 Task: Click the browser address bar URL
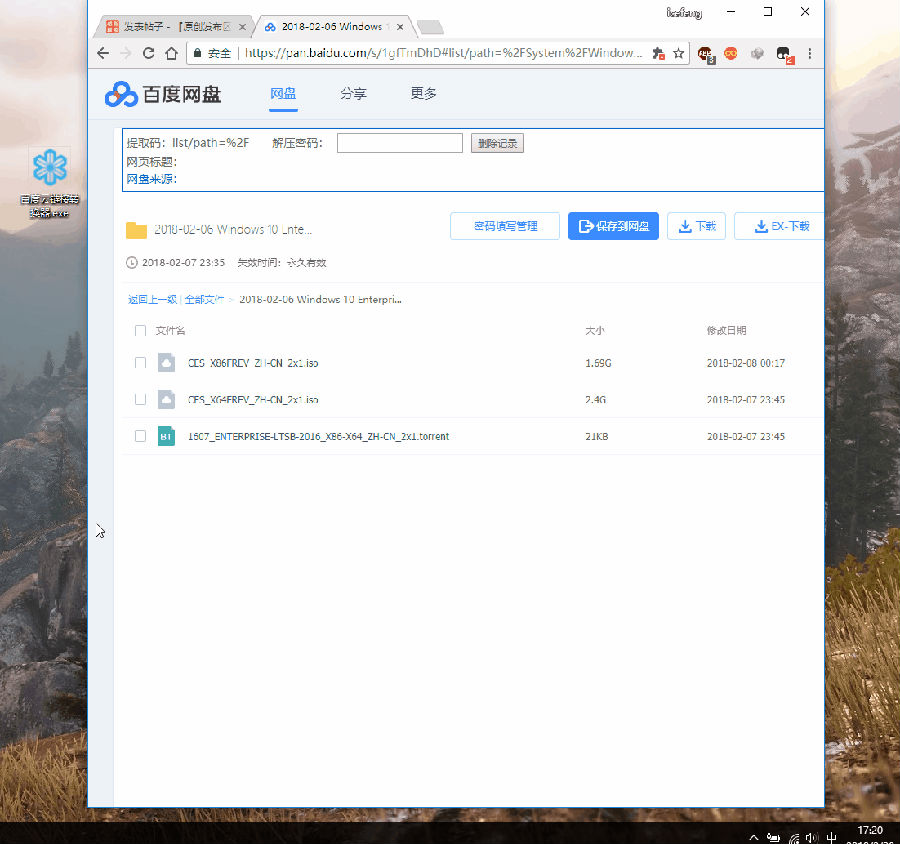click(443, 53)
